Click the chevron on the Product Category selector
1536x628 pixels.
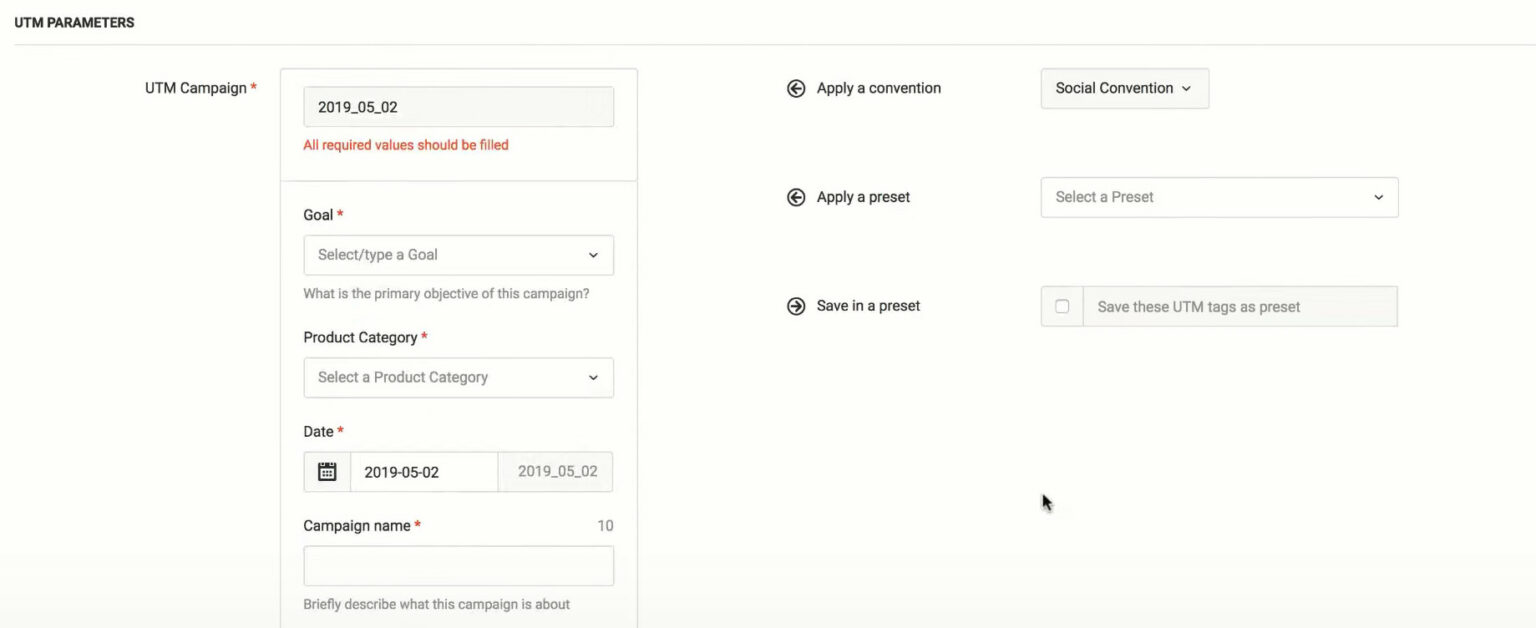[x=592, y=377]
